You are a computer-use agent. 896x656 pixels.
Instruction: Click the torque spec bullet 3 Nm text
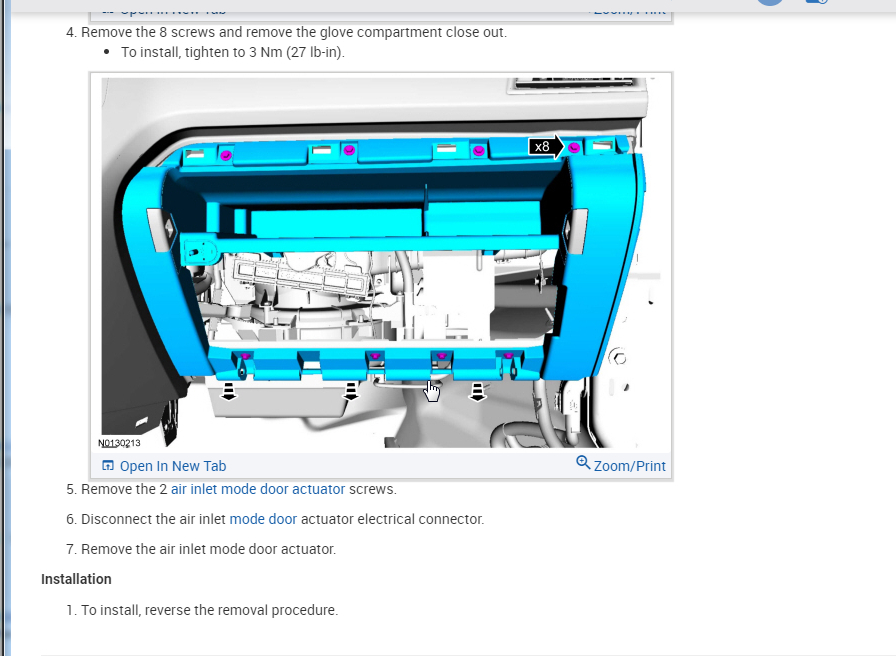(x=233, y=52)
